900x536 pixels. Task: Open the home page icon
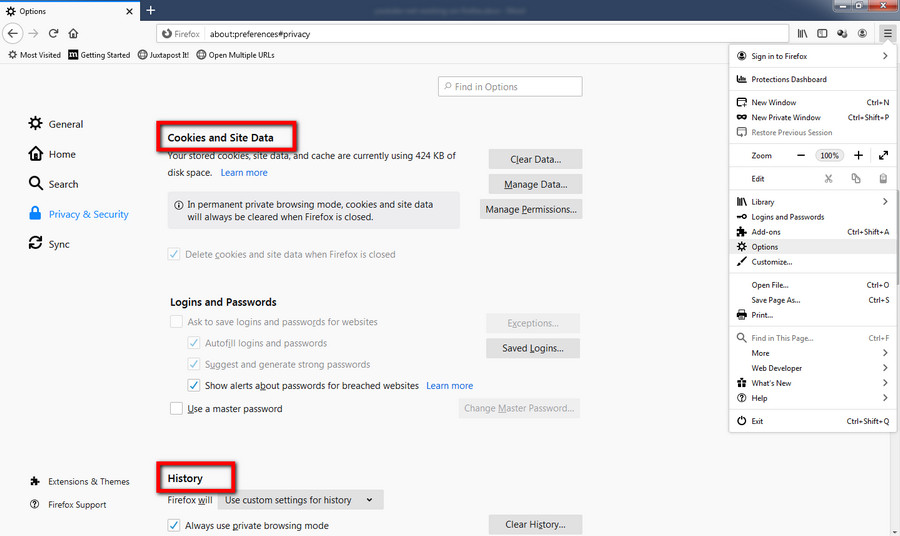click(x=73, y=33)
